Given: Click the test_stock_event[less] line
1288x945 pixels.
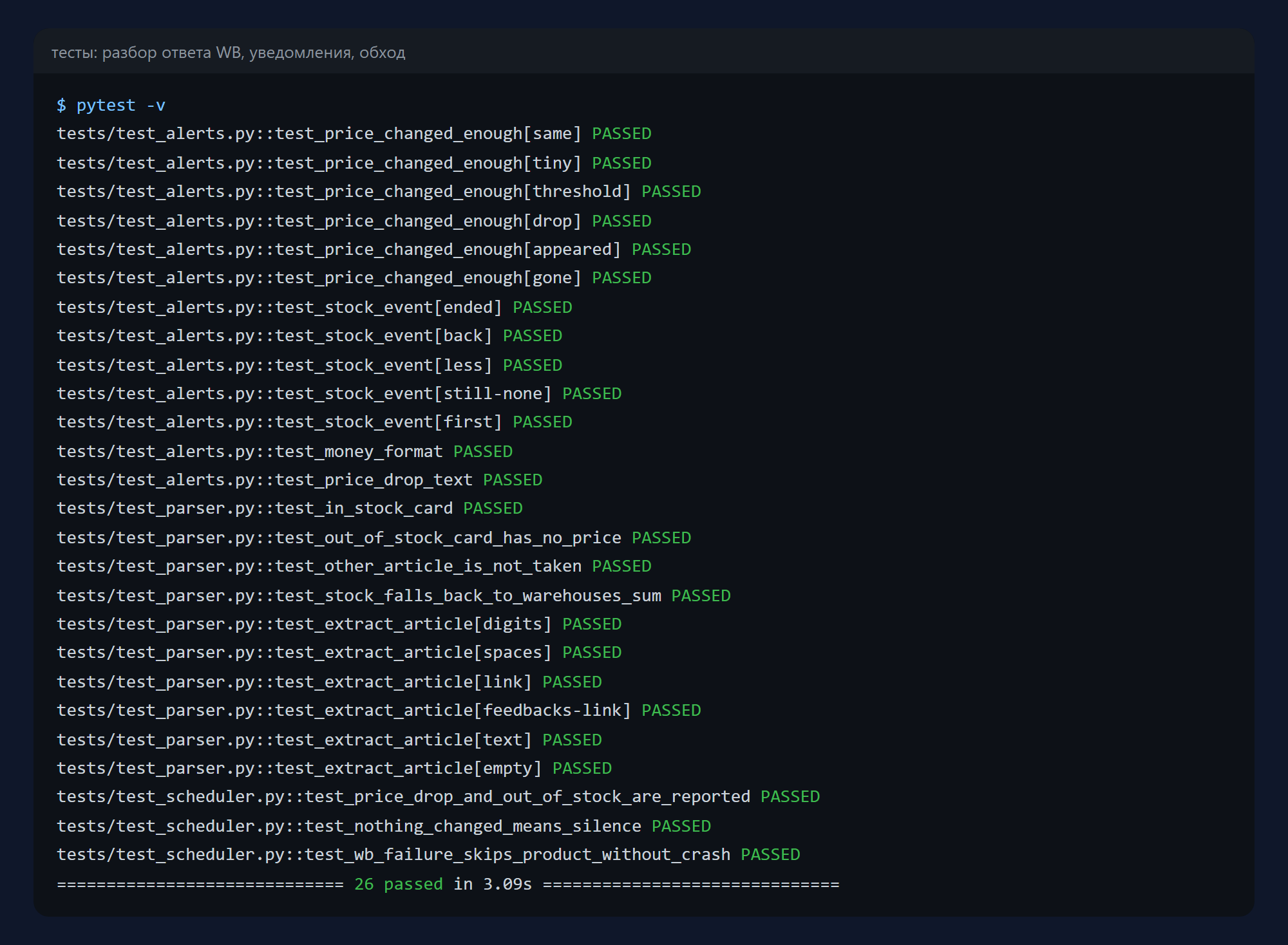Looking at the screenshot, I should 310,365.
